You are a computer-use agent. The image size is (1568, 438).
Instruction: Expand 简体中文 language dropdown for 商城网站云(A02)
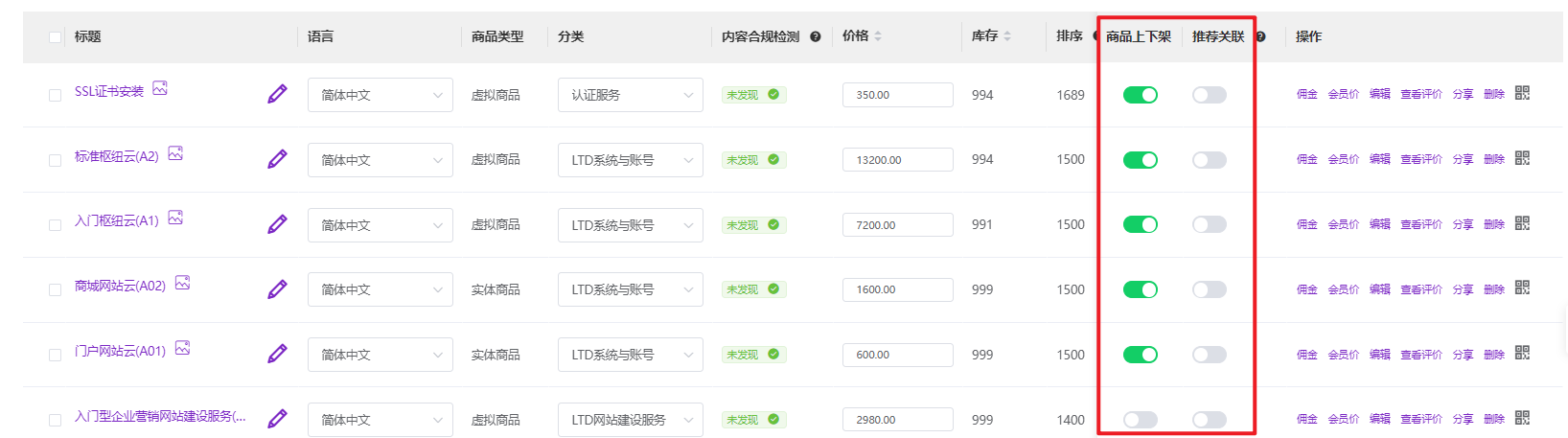point(380,289)
